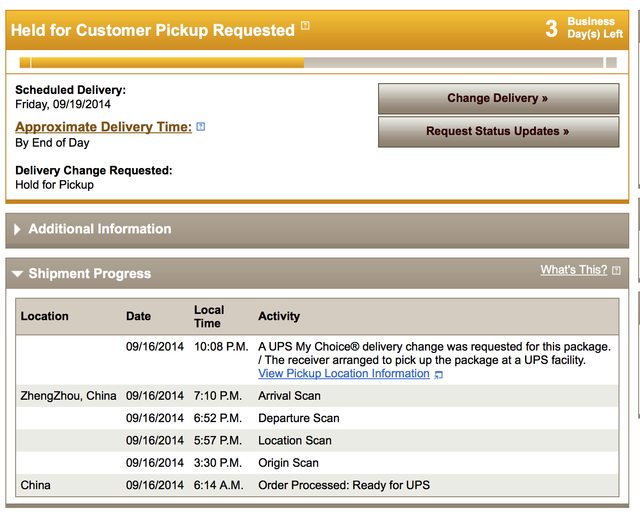Click the Activity column header
This screenshot has height=516, width=640.
pos(279,316)
